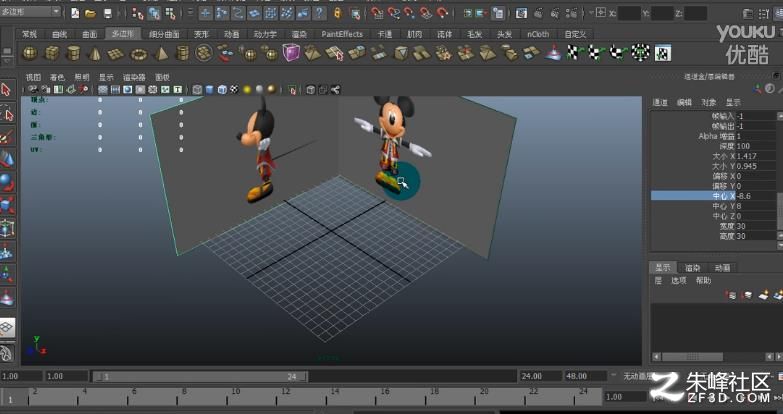This screenshot has width=783, height=414.
Task: Click the Z coordinate input field
Action: coord(695,13)
